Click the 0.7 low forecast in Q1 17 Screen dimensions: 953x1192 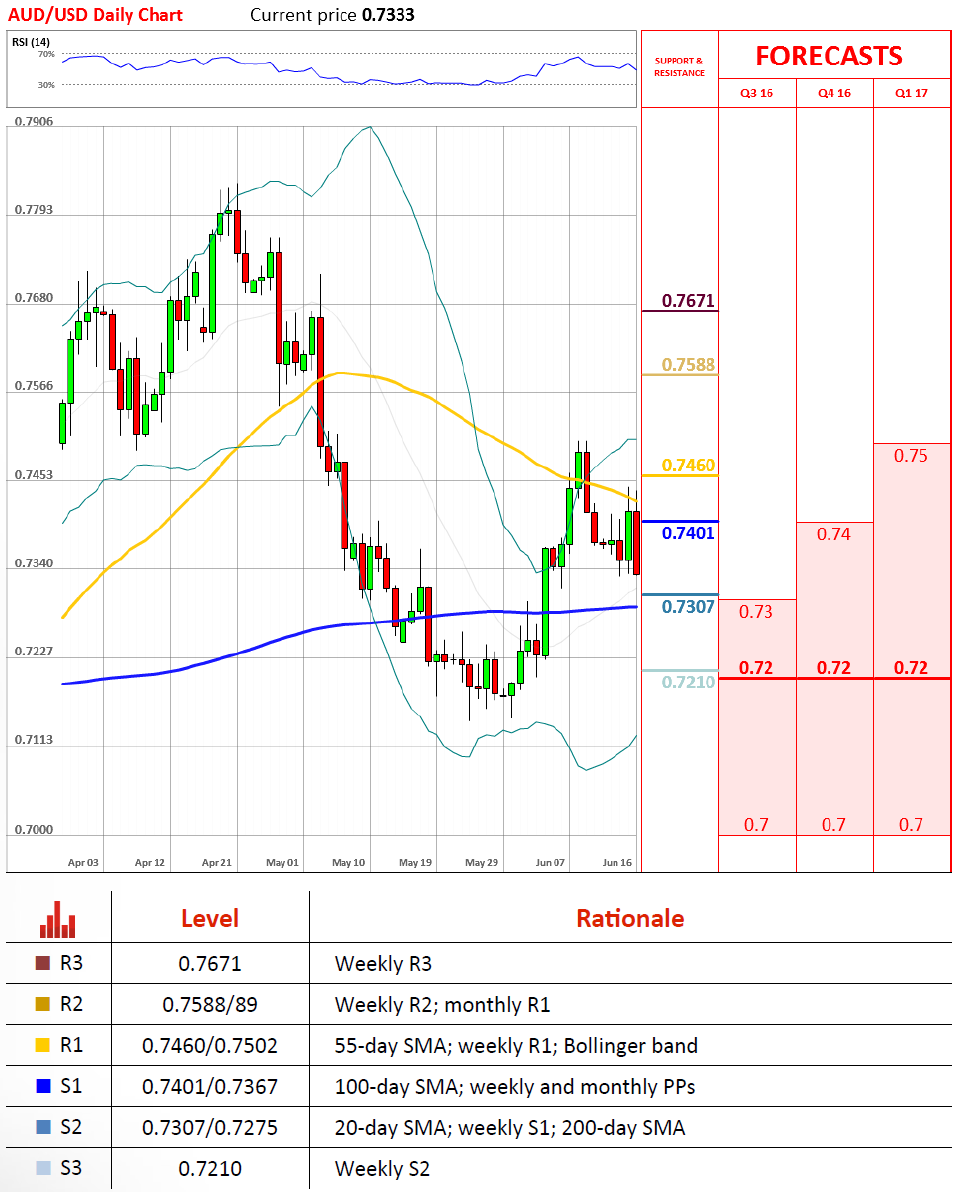pos(910,824)
